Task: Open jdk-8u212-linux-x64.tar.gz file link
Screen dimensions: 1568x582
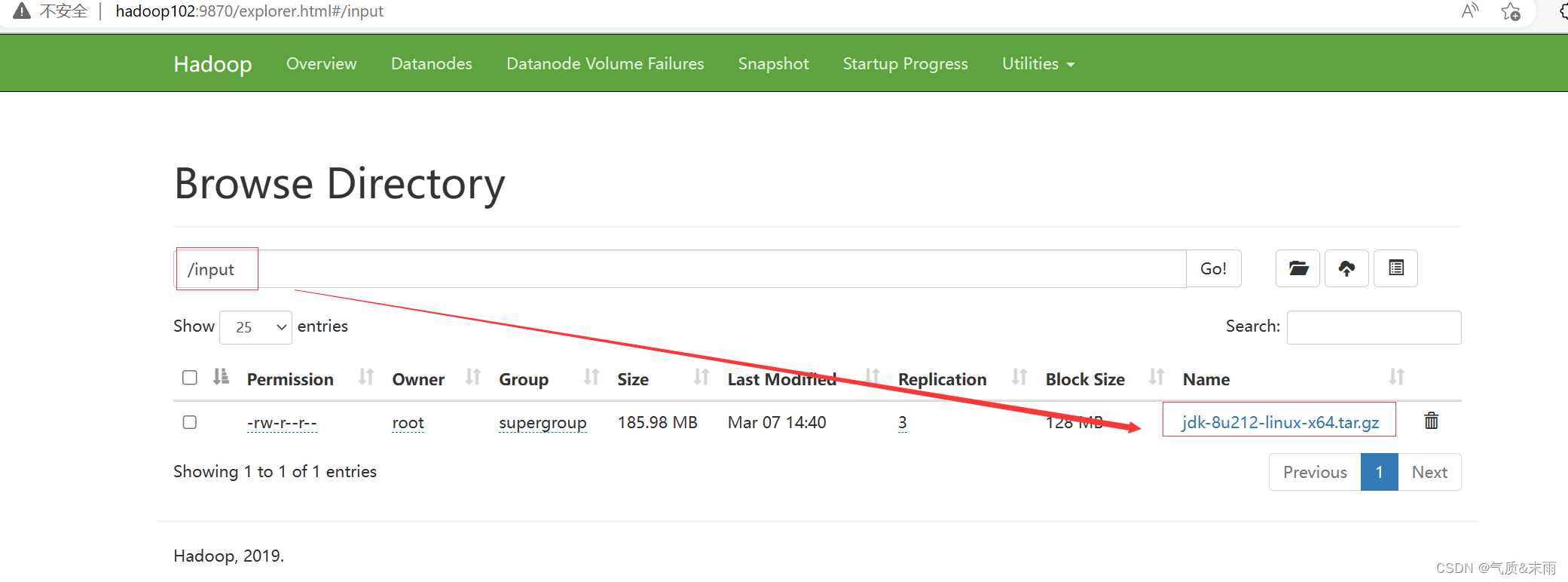Action: pyautogui.click(x=1280, y=422)
